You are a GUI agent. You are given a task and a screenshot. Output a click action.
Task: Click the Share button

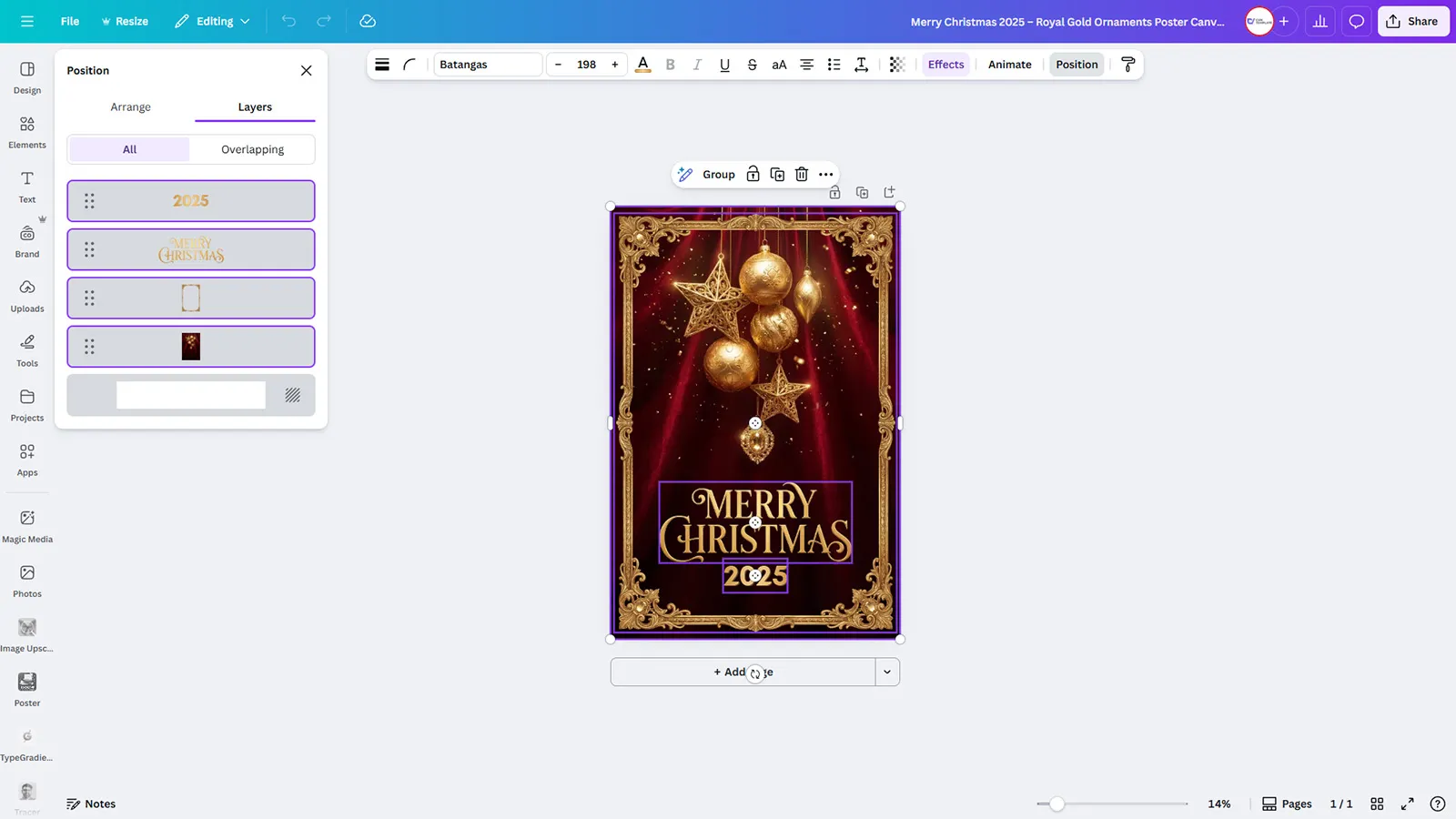click(x=1412, y=21)
